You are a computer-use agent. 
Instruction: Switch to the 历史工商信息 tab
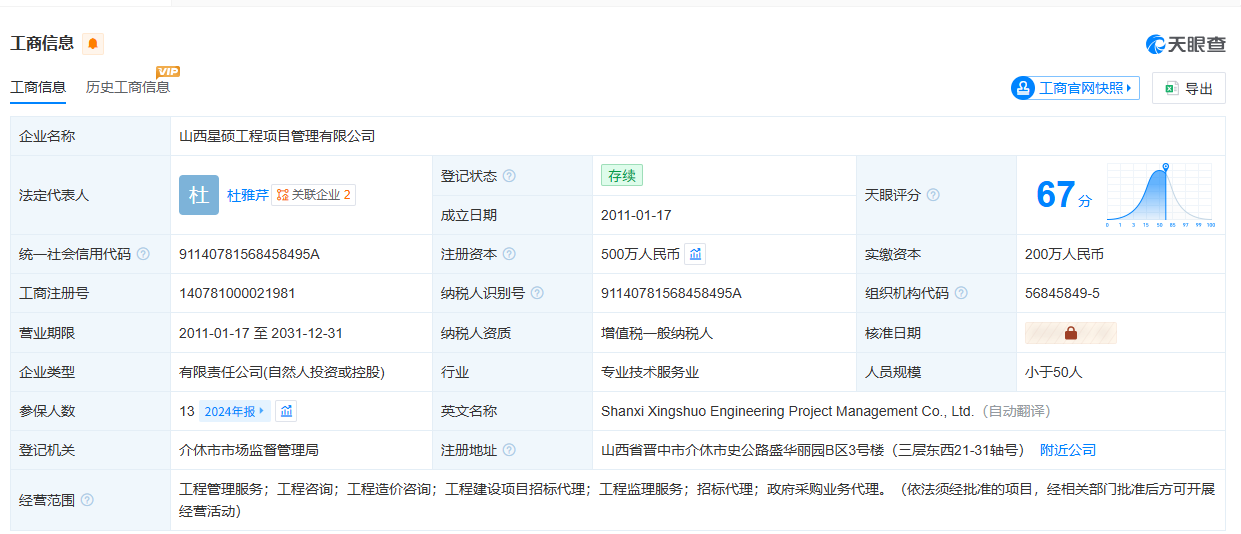tap(128, 87)
